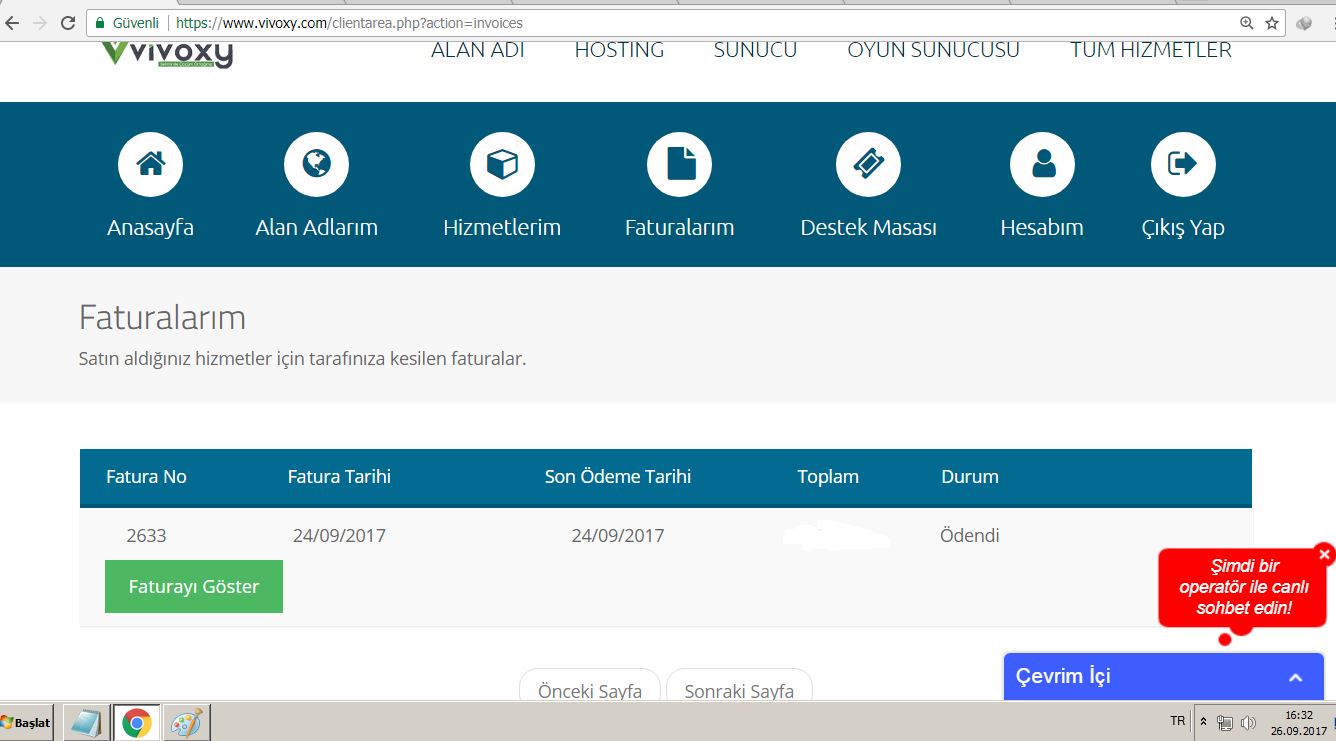Viewport: 1336px width, 741px height.
Task: Close the red live chat bubble
Action: pos(1324,553)
